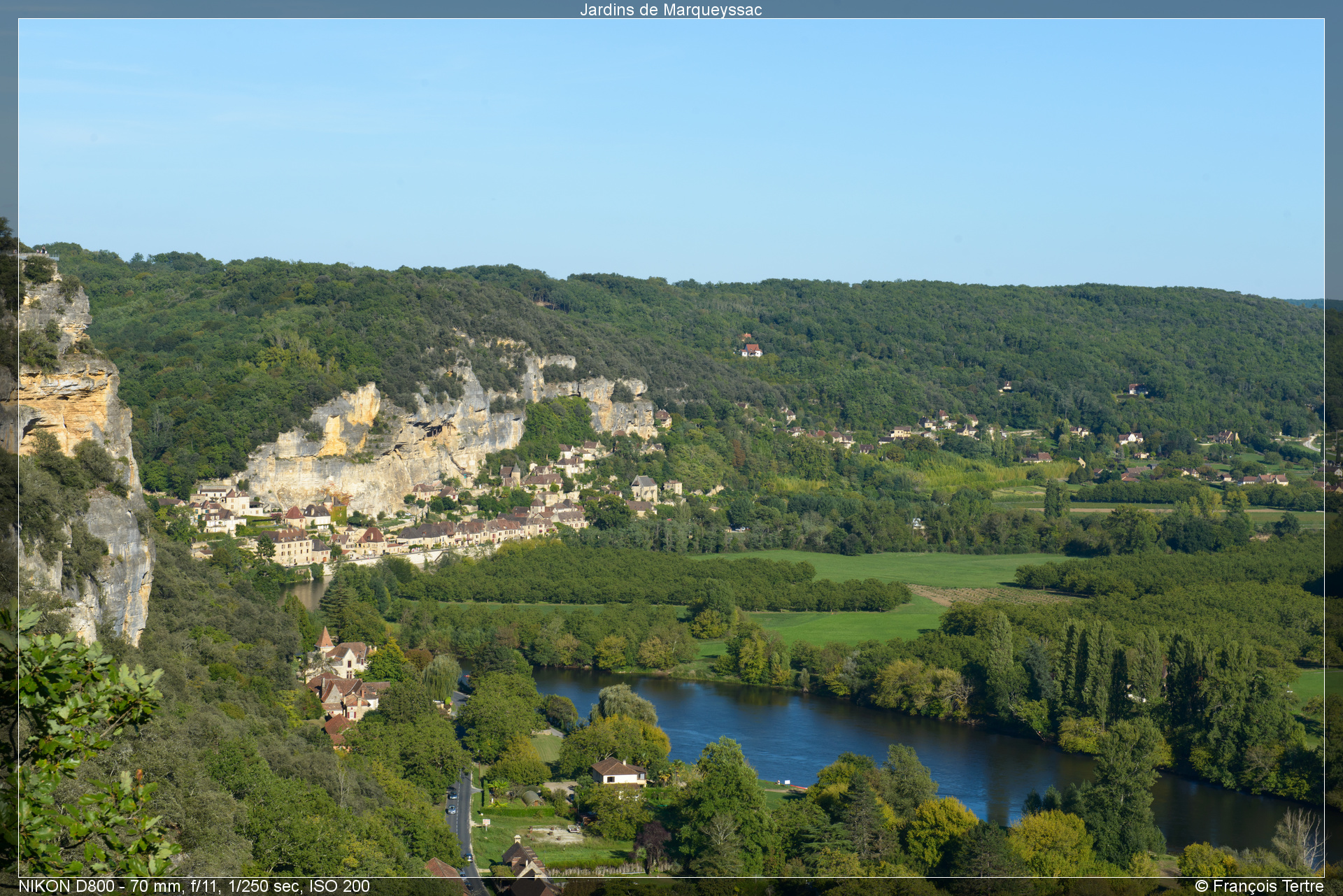Click the displayed landscape photo
This screenshot has width=1343, height=896.
pos(671,448)
